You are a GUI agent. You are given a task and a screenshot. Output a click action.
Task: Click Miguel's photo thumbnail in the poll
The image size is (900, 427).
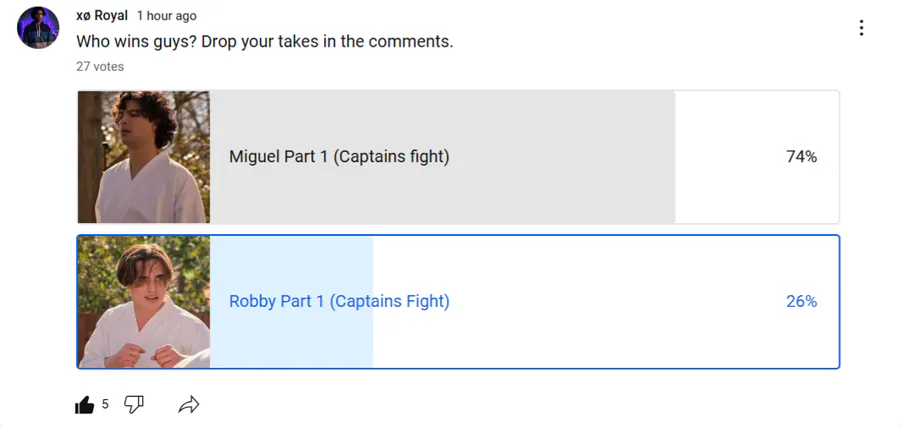point(144,157)
